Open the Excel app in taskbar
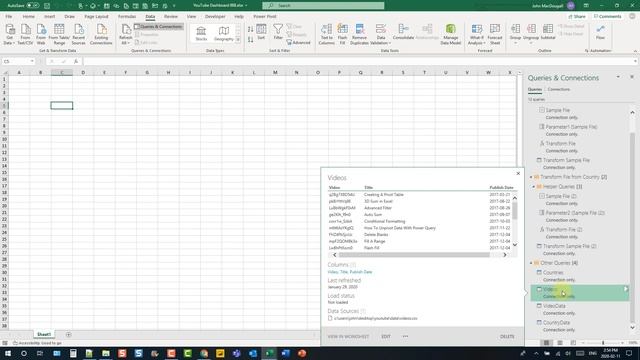640x360 pixels. coord(269,353)
